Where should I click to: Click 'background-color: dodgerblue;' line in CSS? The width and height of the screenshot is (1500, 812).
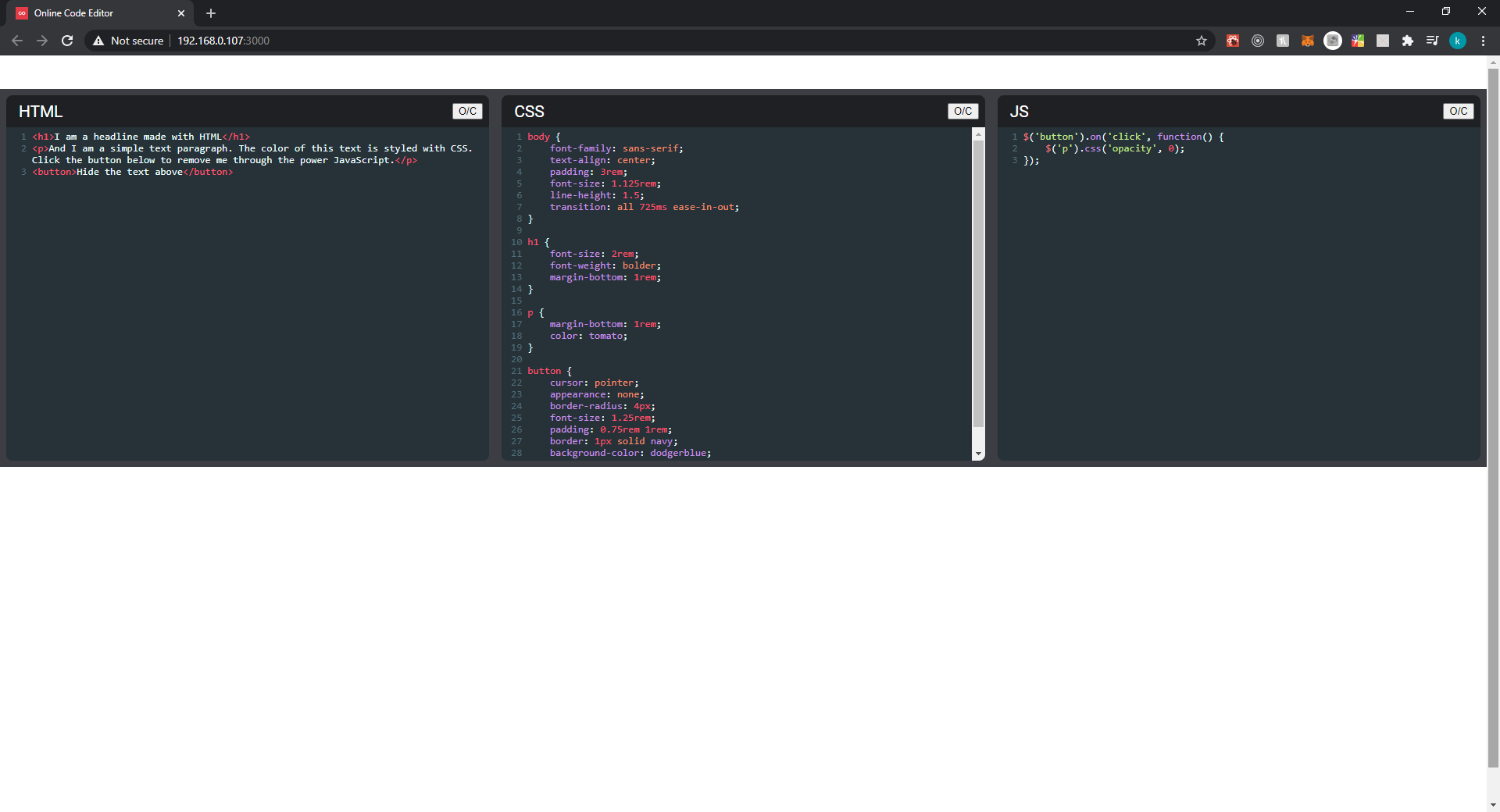630,453
